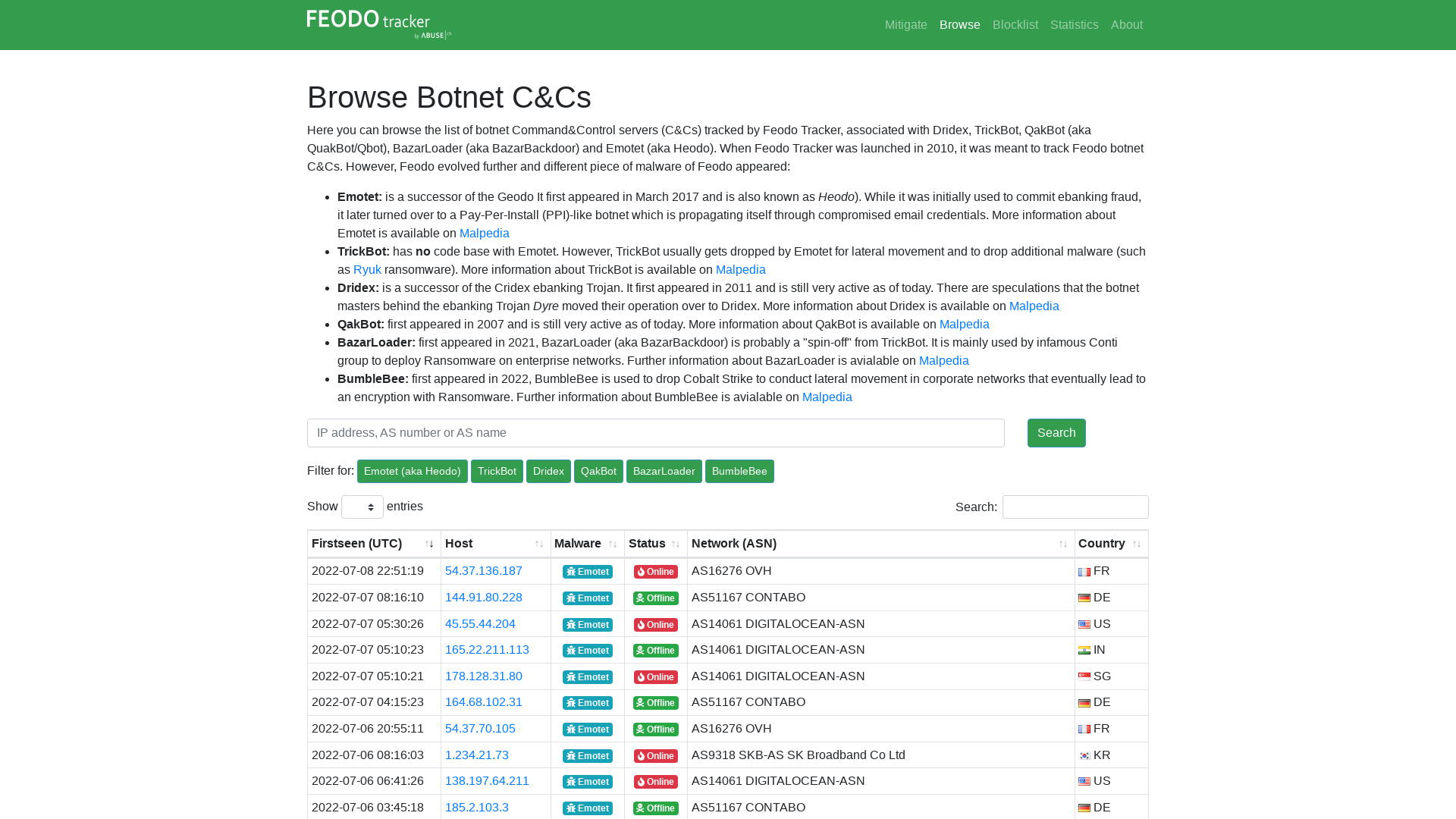
Task: Click Online badge for 178.128.31.80
Action: click(656, 677)
